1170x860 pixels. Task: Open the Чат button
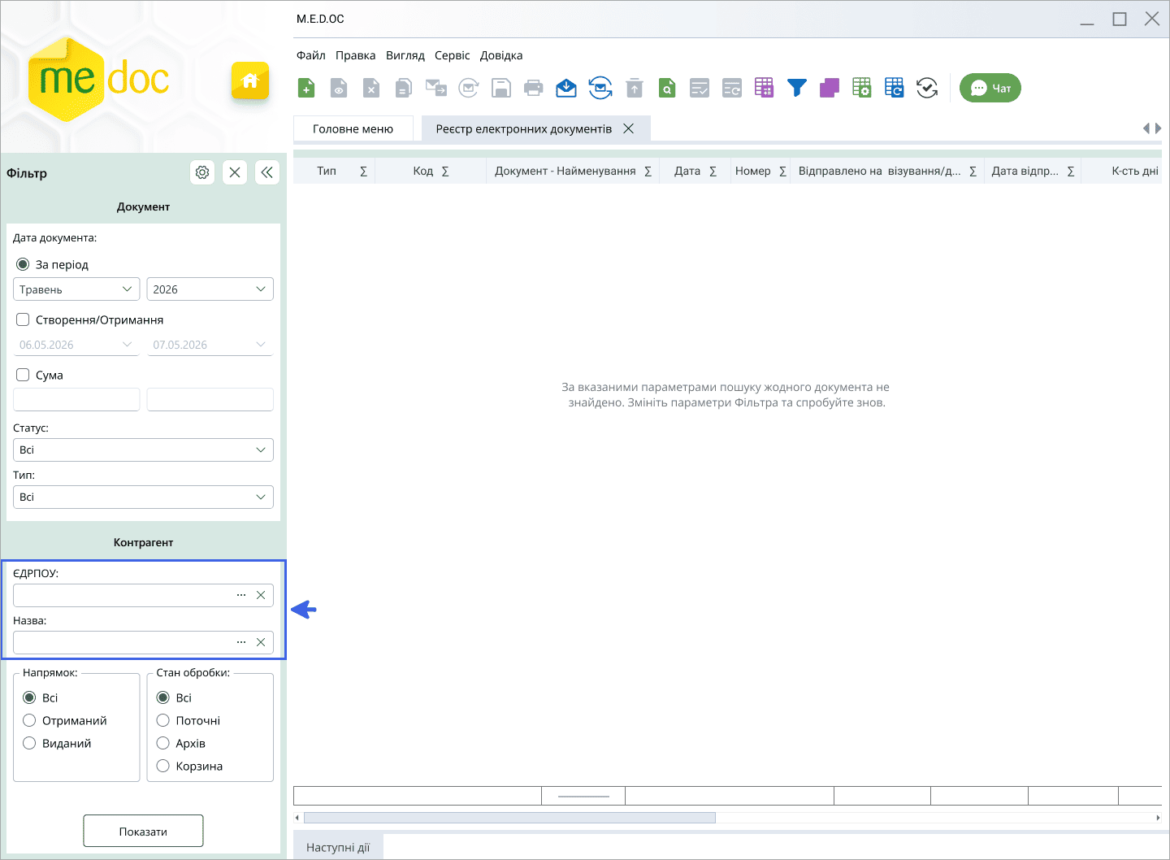[990, 88]
